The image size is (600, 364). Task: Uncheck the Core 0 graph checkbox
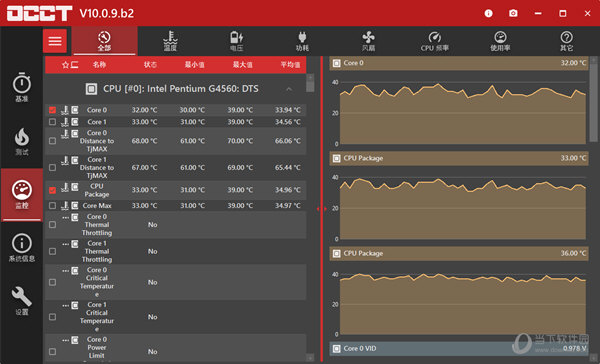click(52, 110)
